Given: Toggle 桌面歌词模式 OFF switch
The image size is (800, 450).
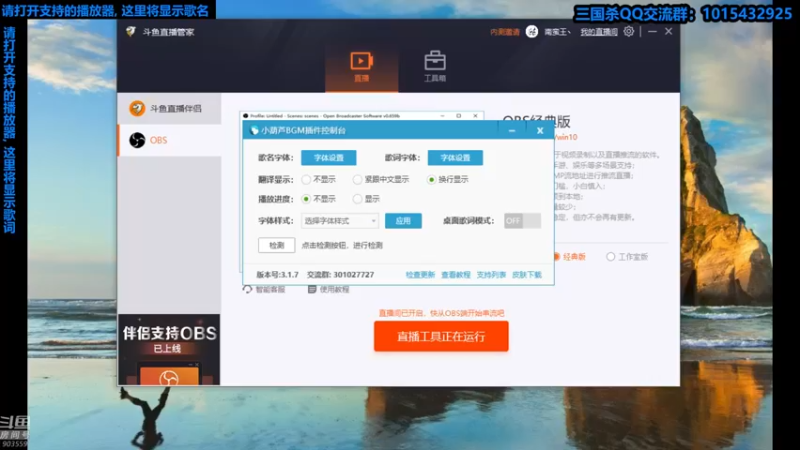Looking at the screenshot, I should pos(522,220).
